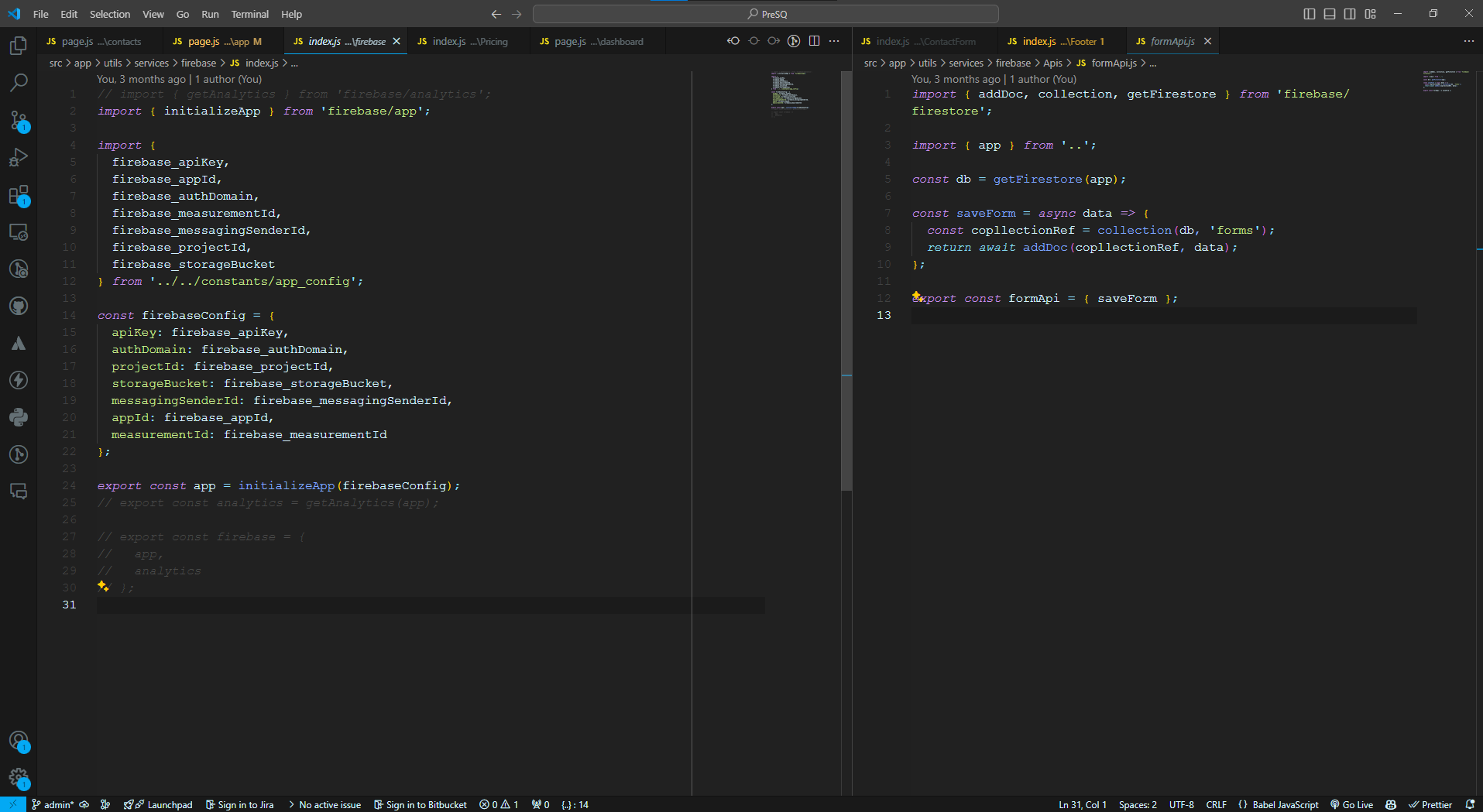1483x812 pixels.
Task: Open the UTF-8 encoding selector
Action: [x=1182, y=804]
